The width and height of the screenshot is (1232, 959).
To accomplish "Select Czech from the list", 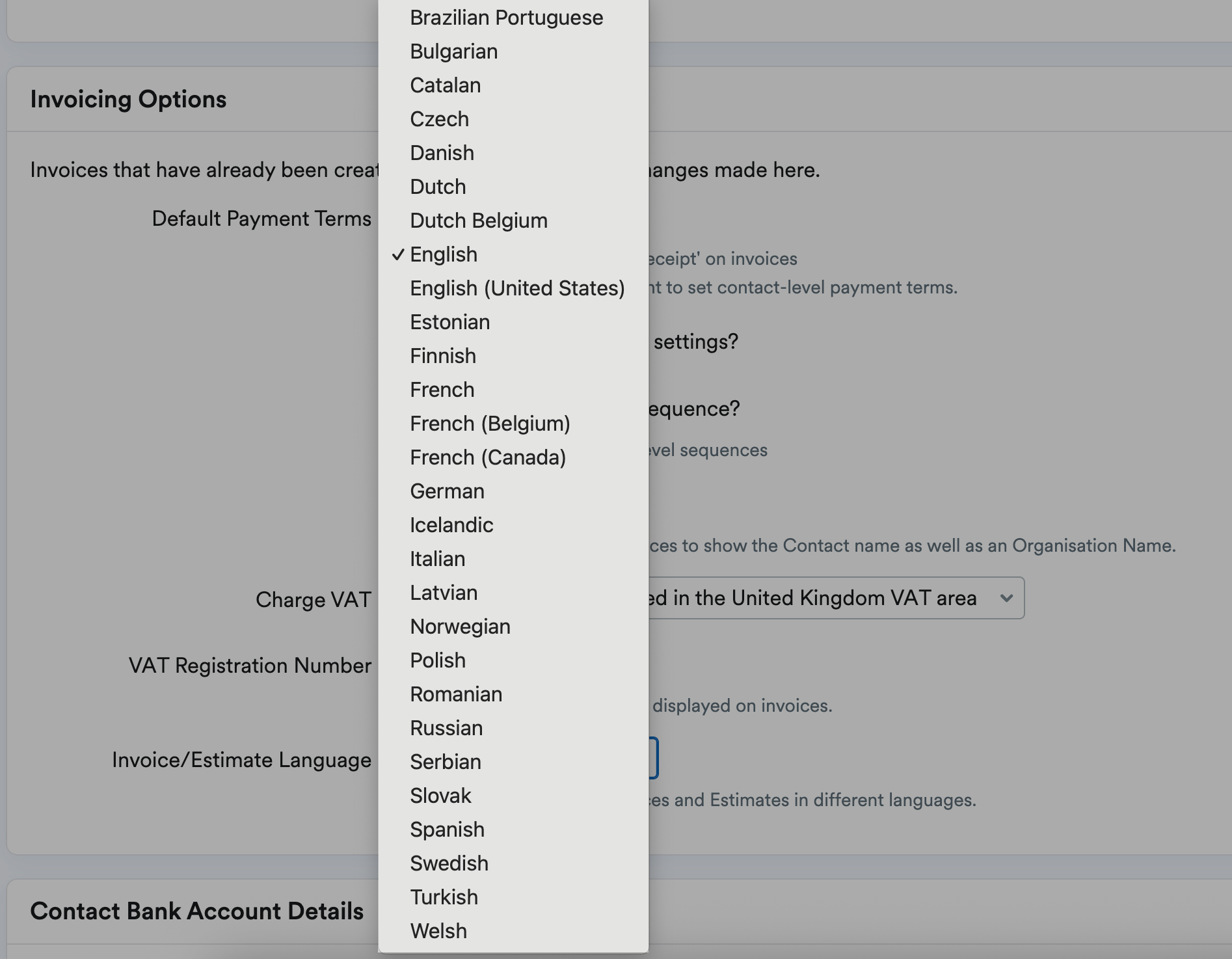I will coord(513,119).
